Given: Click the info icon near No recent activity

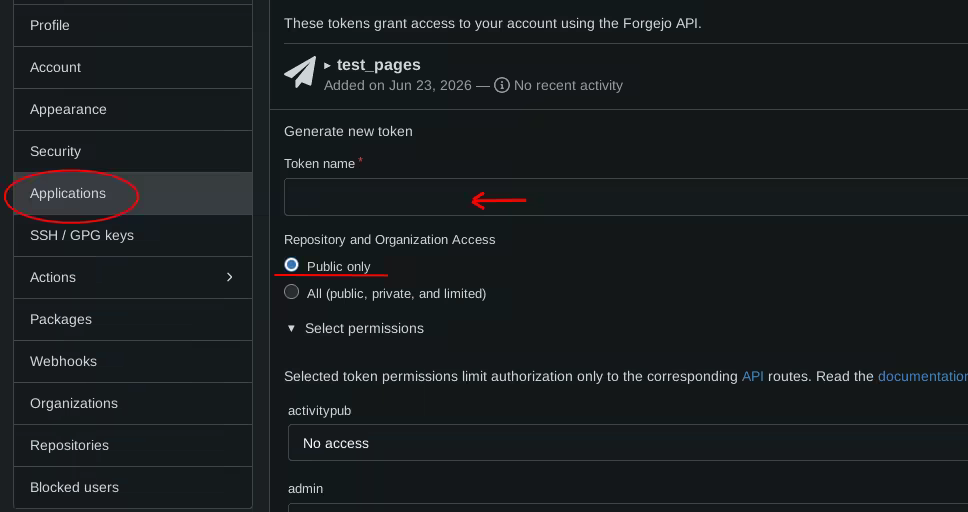Looking at the screenshot, I should click(x=502, y=85).
